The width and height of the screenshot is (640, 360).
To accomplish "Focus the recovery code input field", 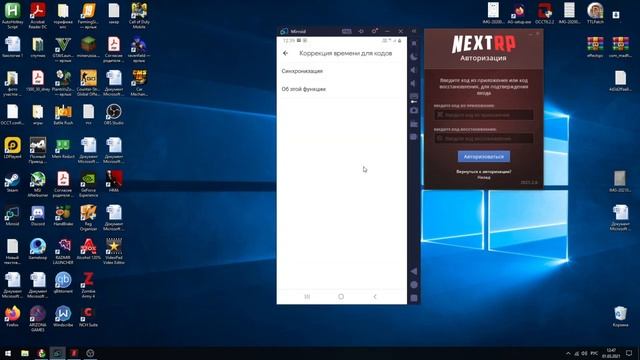I will pos(484,138).
